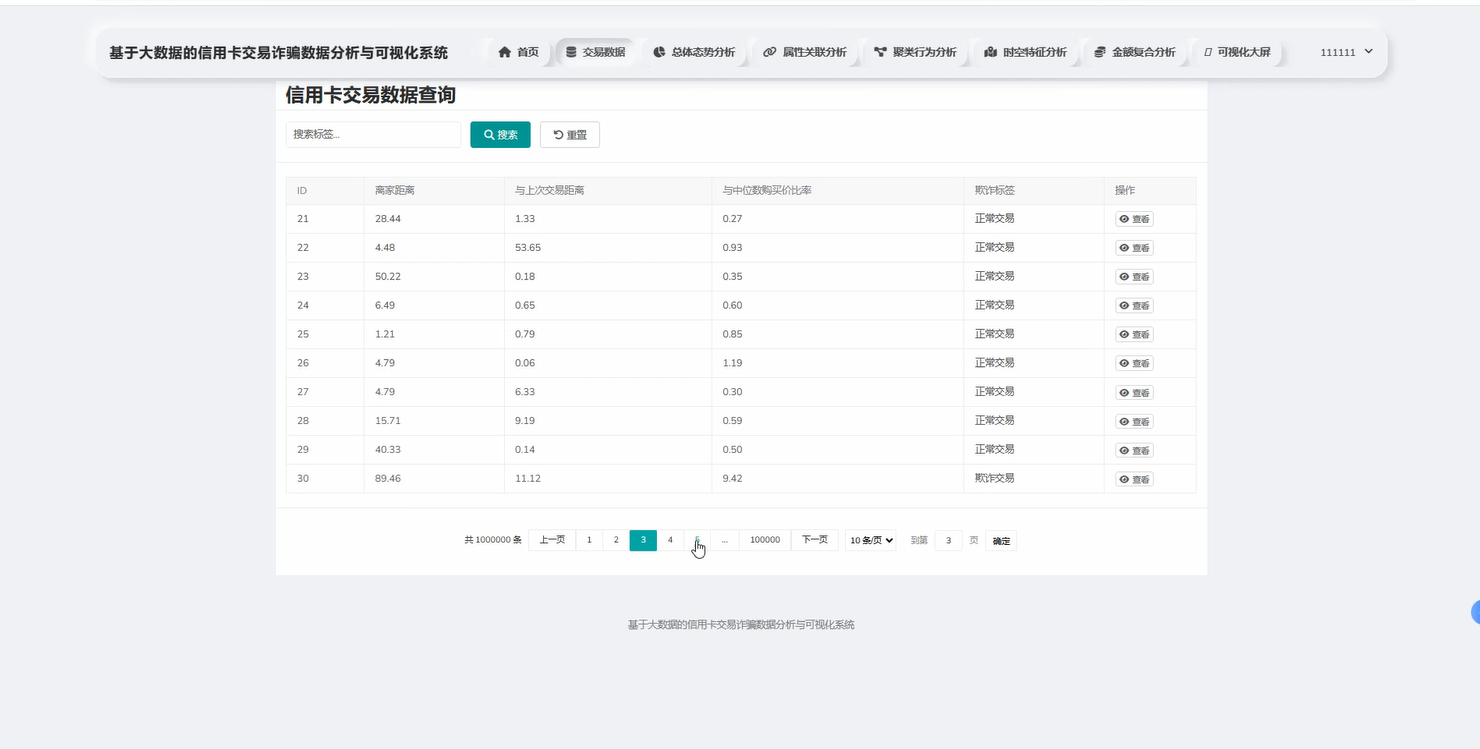
Task: Go to next page 下一页
Action: pos(815,540)
